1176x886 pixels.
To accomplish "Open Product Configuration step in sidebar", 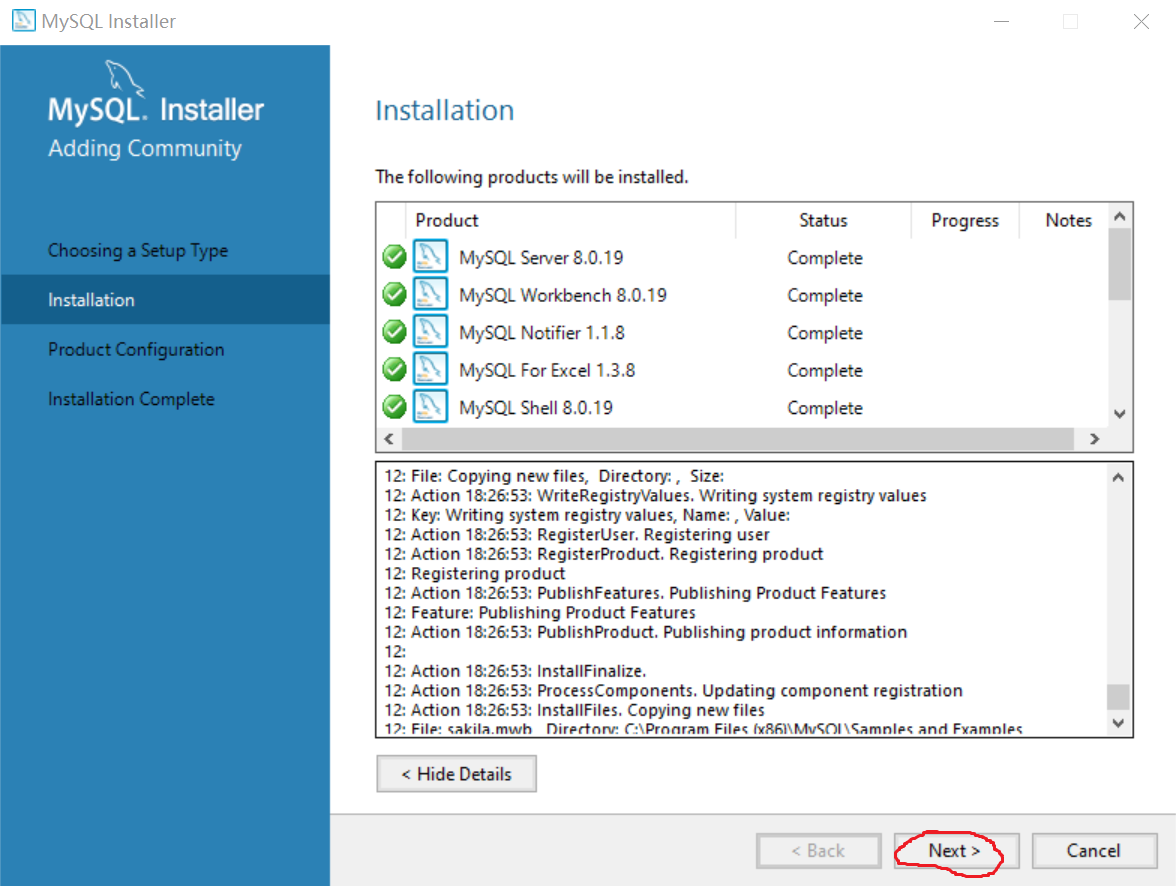I will click(136, 350).
